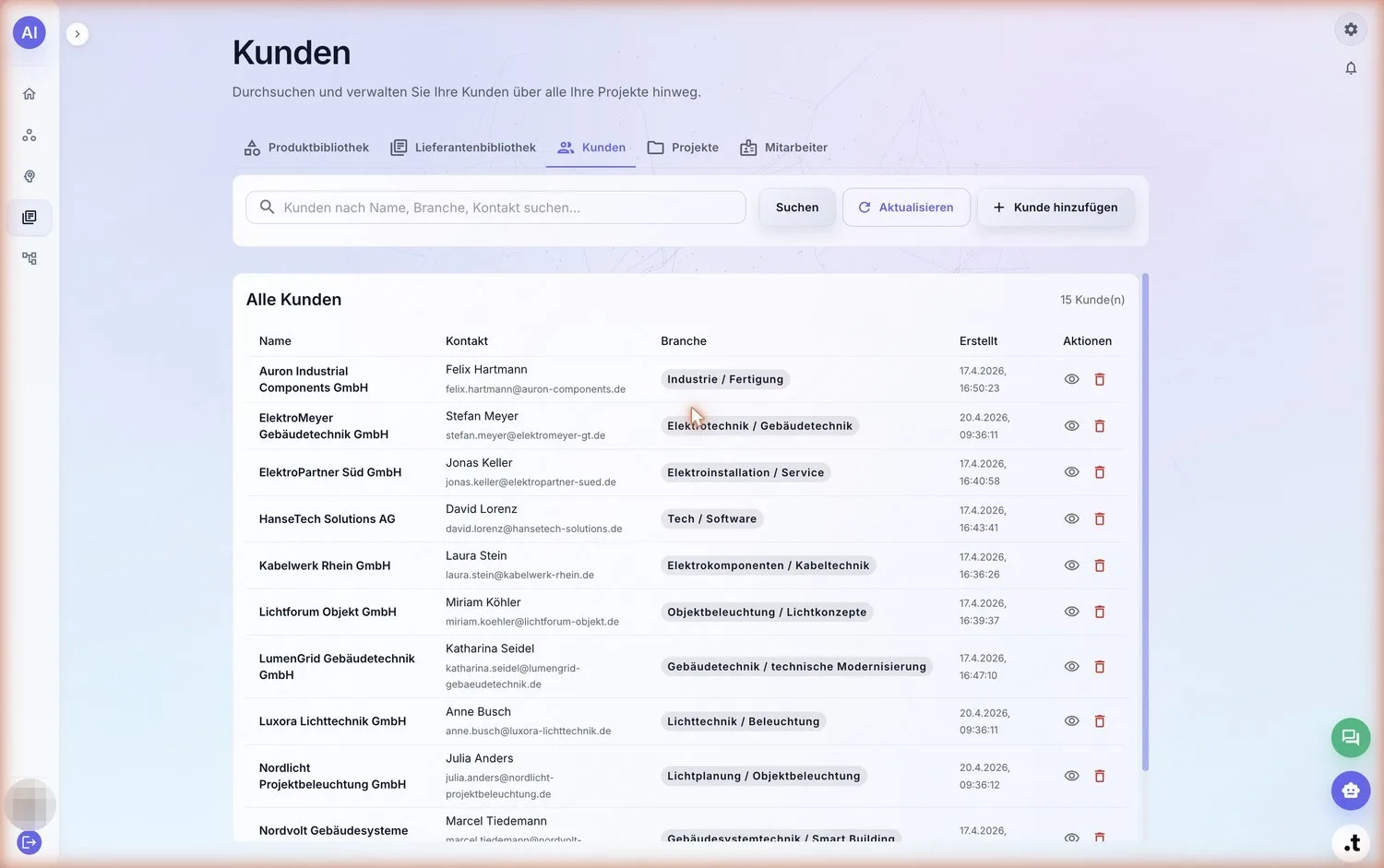This screenshot has width=1384, height=868.
Task: View ElektroMeyer Gebäudetechnik via eye icon
Action: coord(1071,426)
